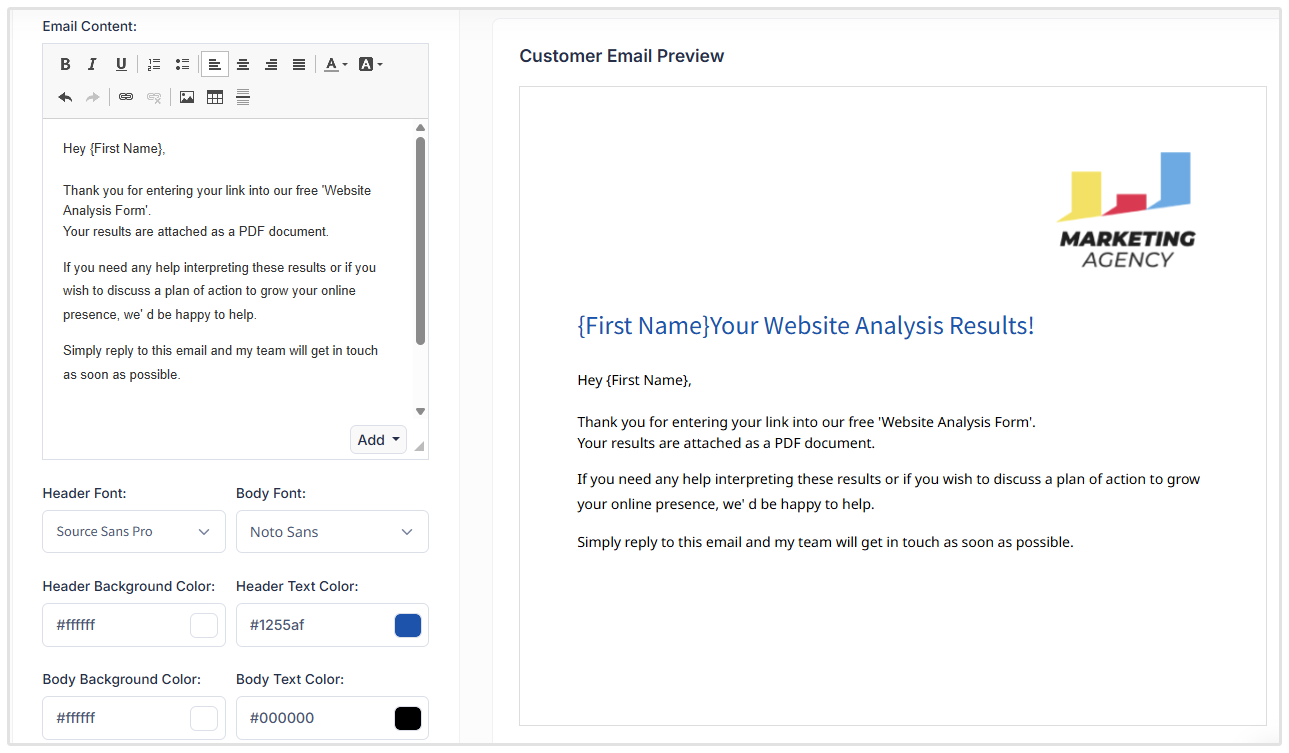
Task: Click the editor resize handle corner
Action: [419, 446]
